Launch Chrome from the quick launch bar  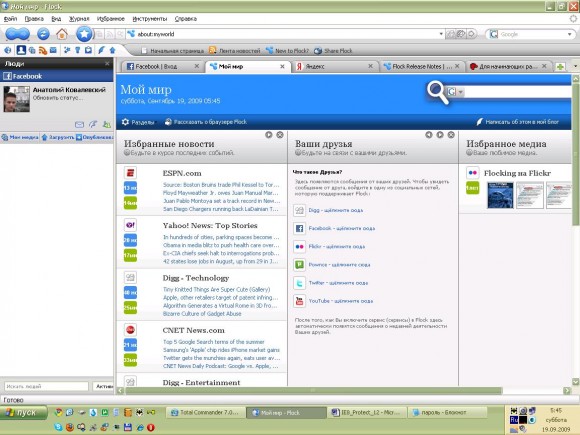58,412
